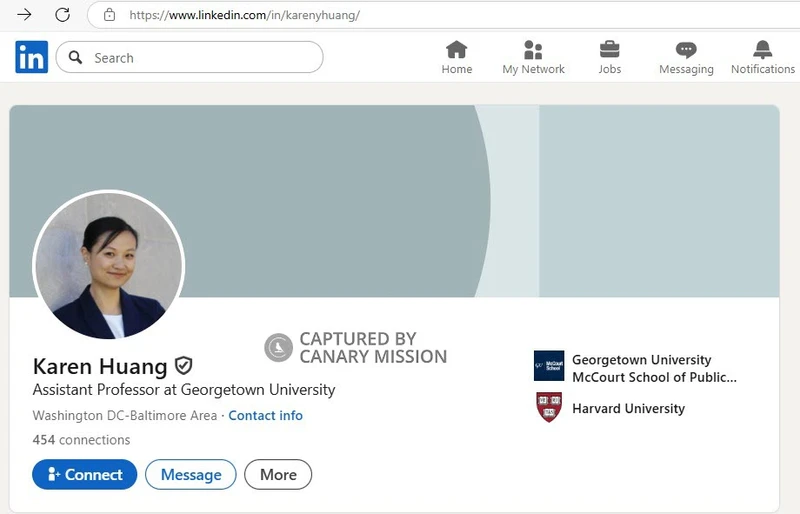
Task: Click the 454 connections text
Action: tap(81, 439)
